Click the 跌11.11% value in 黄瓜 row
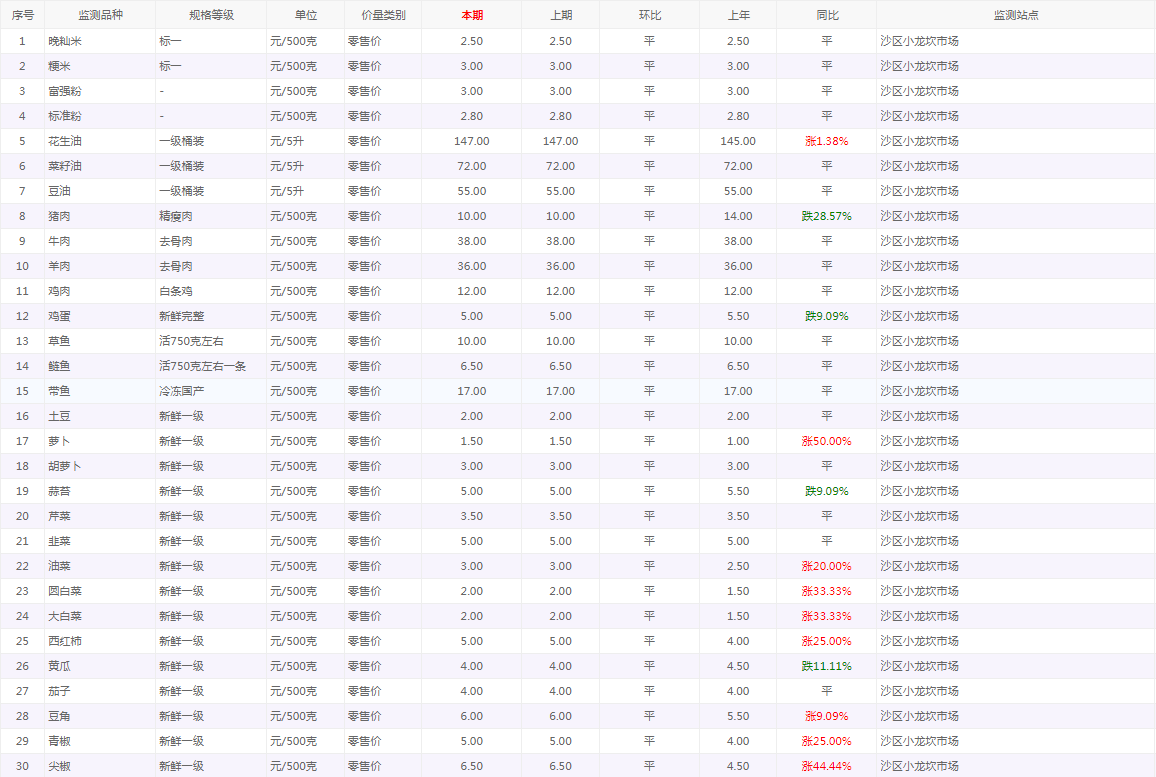1156x777 pixels. pyautogui.click(x=826, y=666)
